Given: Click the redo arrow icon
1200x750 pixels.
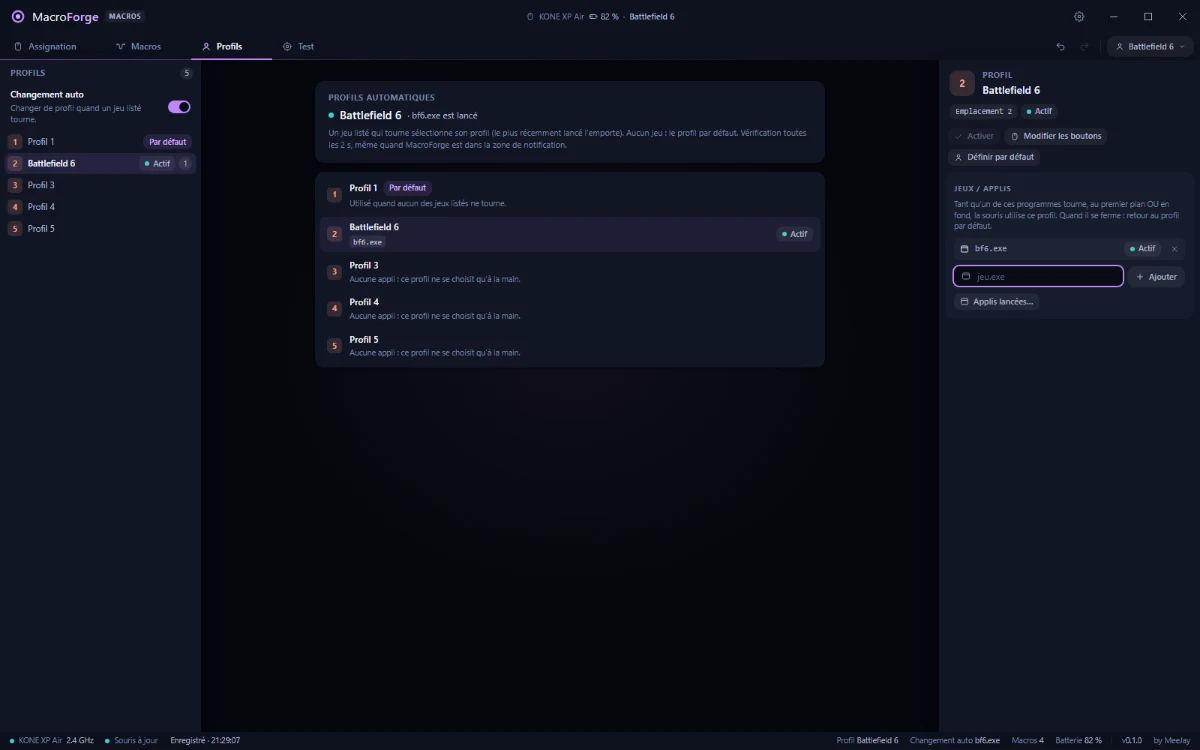Looking at the screenshot, I should click(1085, 47).
